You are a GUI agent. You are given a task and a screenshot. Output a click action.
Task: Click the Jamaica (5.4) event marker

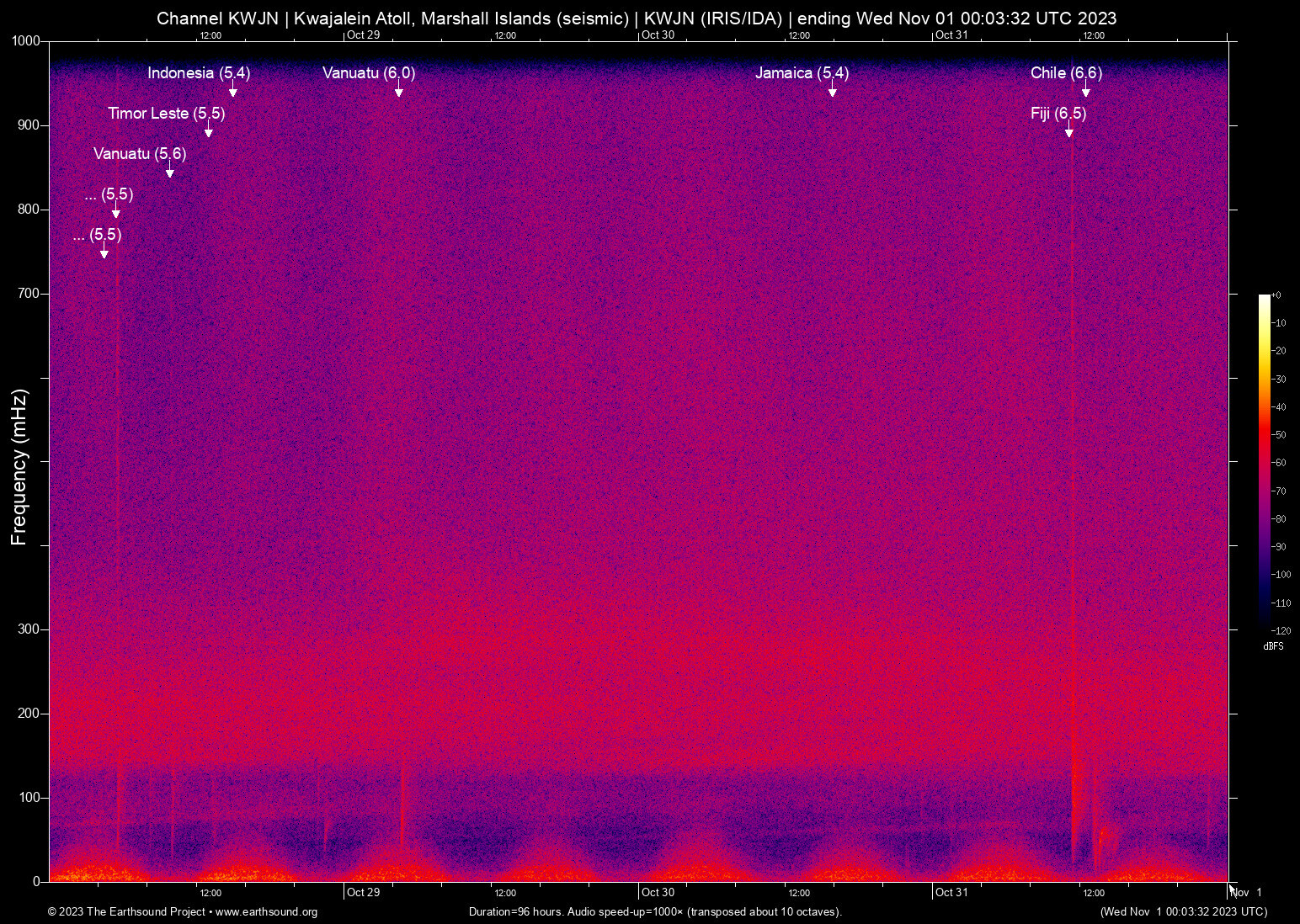point(802,73)
